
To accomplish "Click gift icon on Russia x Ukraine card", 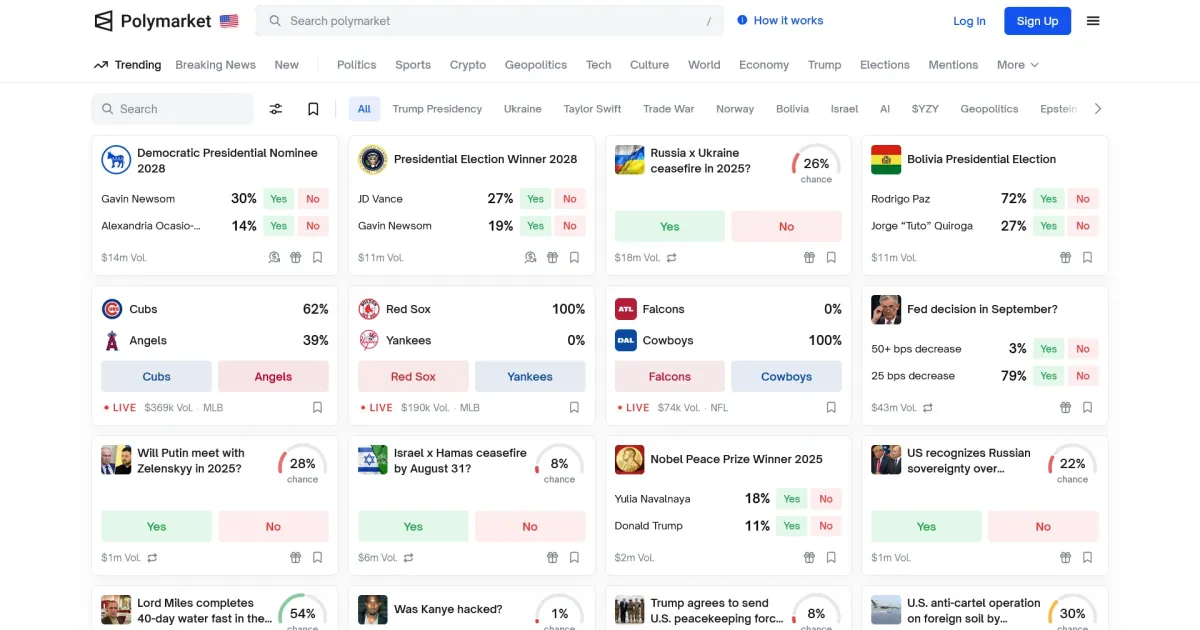I will [x=810, y=257].
